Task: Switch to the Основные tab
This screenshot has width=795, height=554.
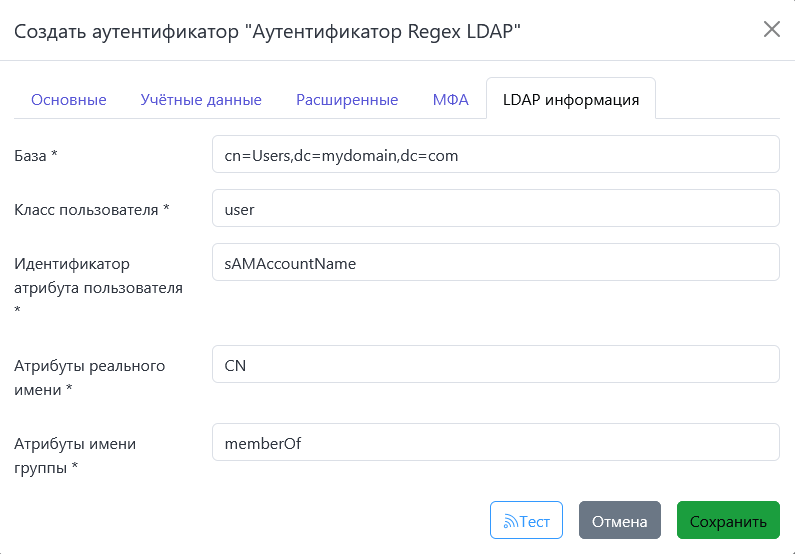Action: tap(69, 100)
